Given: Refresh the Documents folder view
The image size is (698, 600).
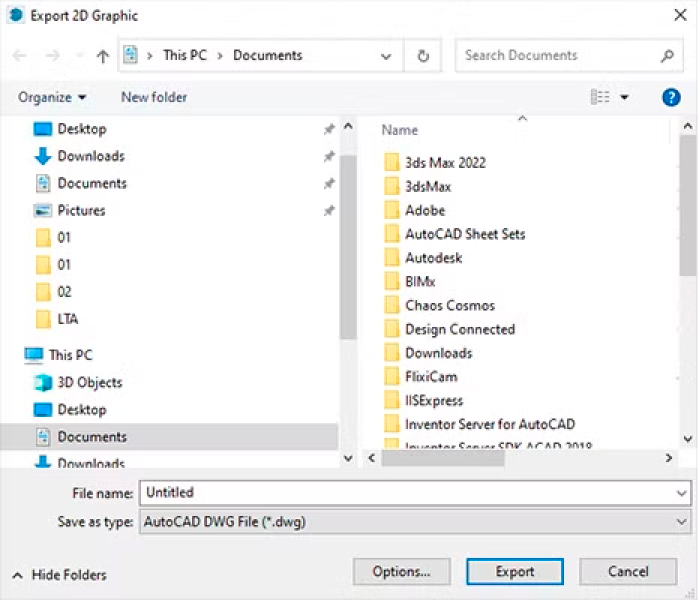Looking at the screenshot, I should (423, 56).
